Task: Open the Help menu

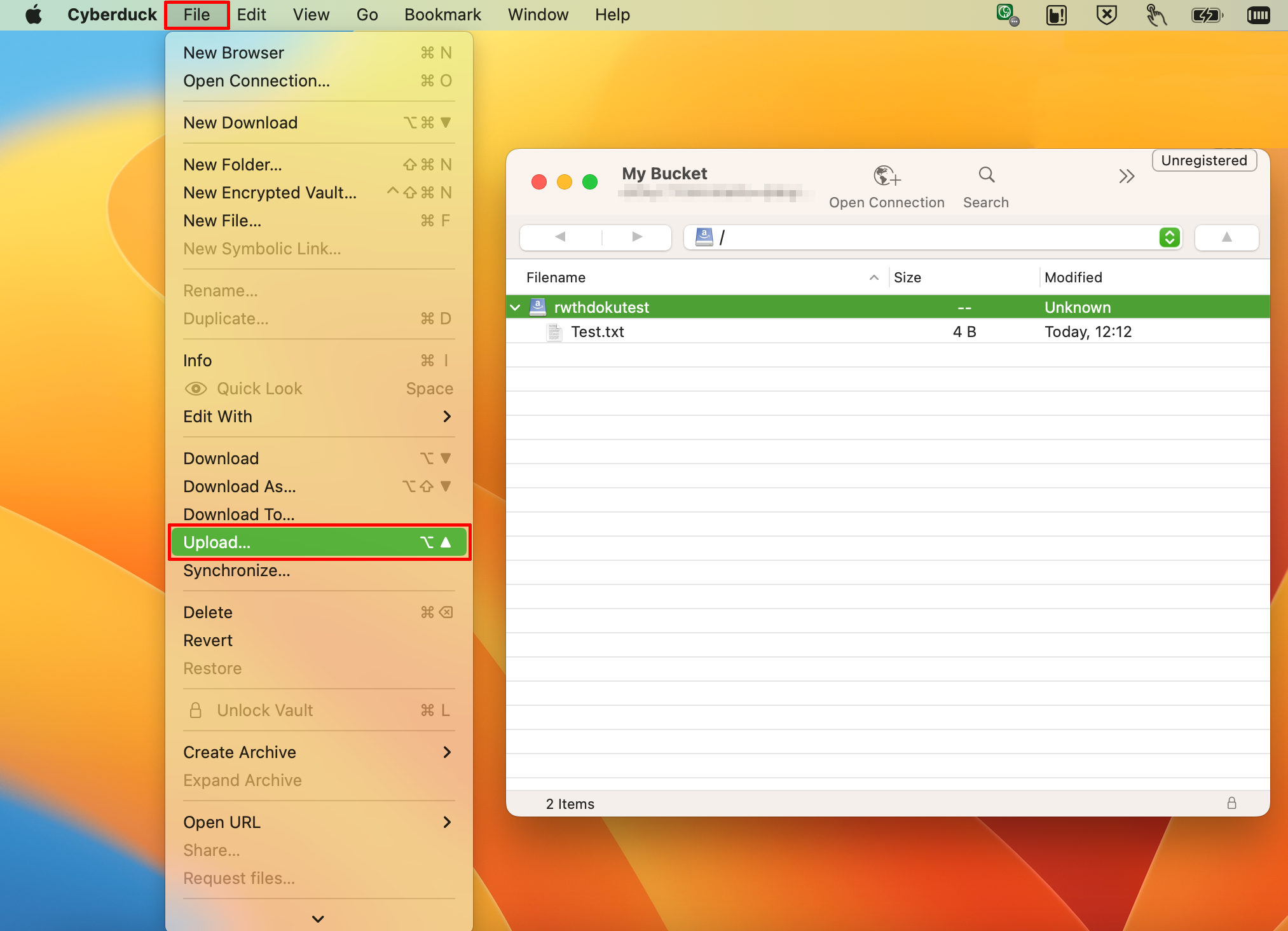Action: tap(612, 15)
